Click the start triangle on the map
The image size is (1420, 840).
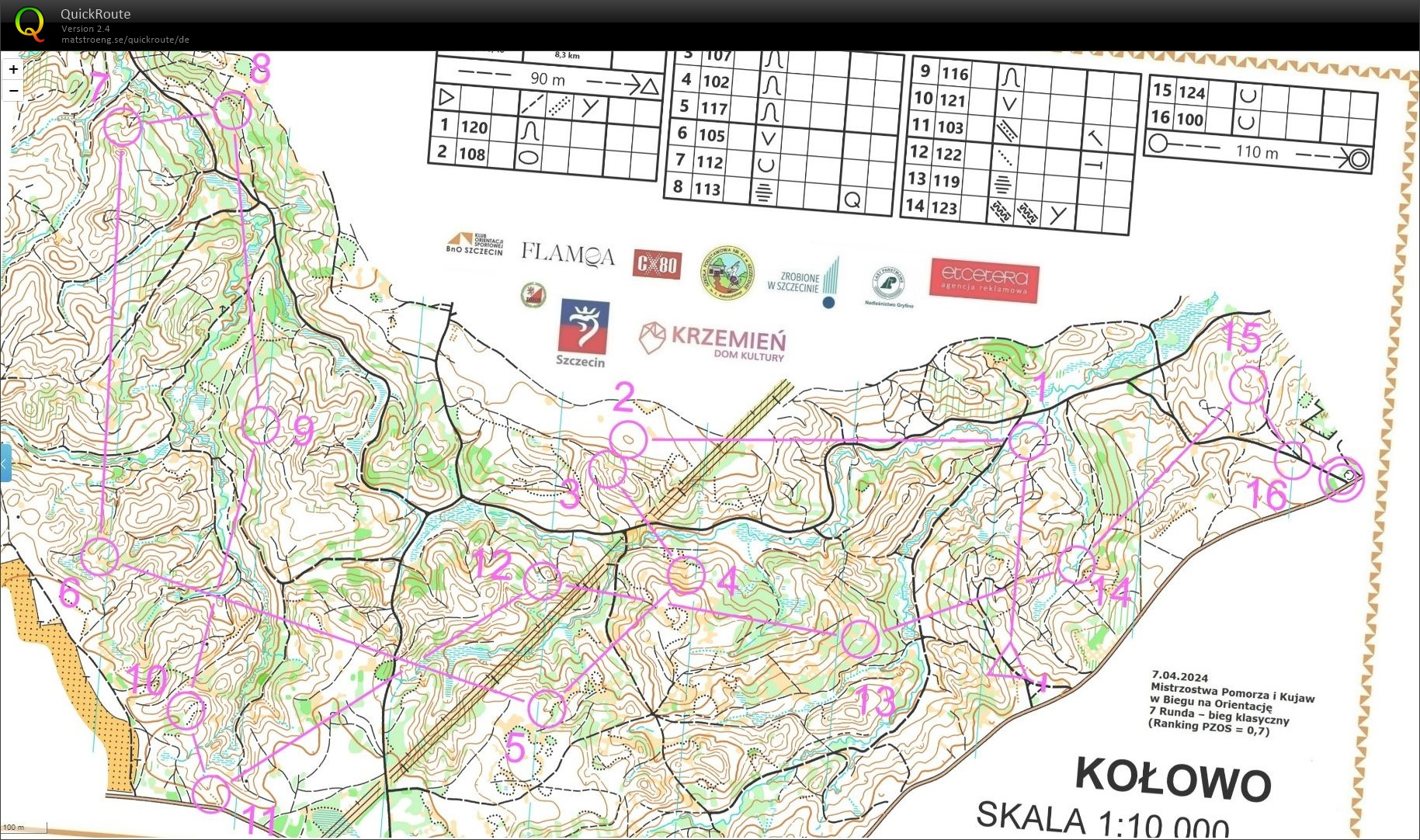1010,664
